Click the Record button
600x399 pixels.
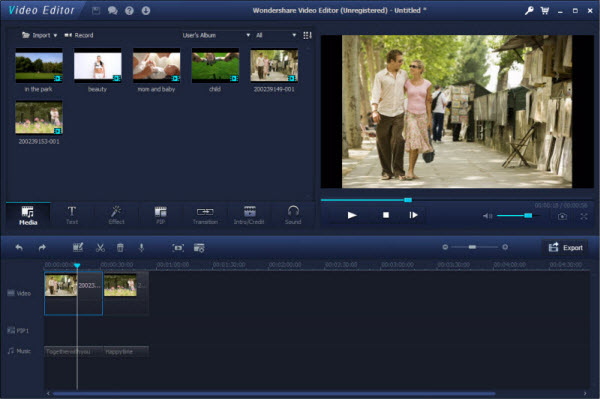(79, 35)
